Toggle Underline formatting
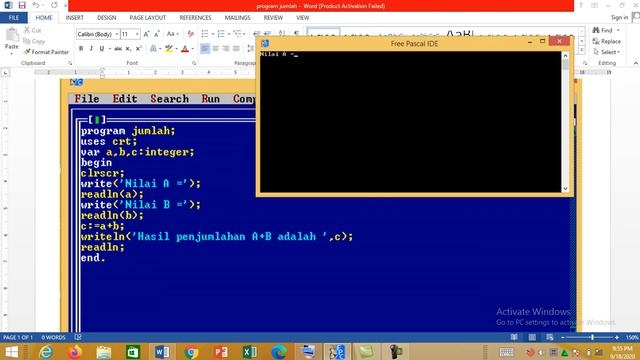 click(102, 49)
